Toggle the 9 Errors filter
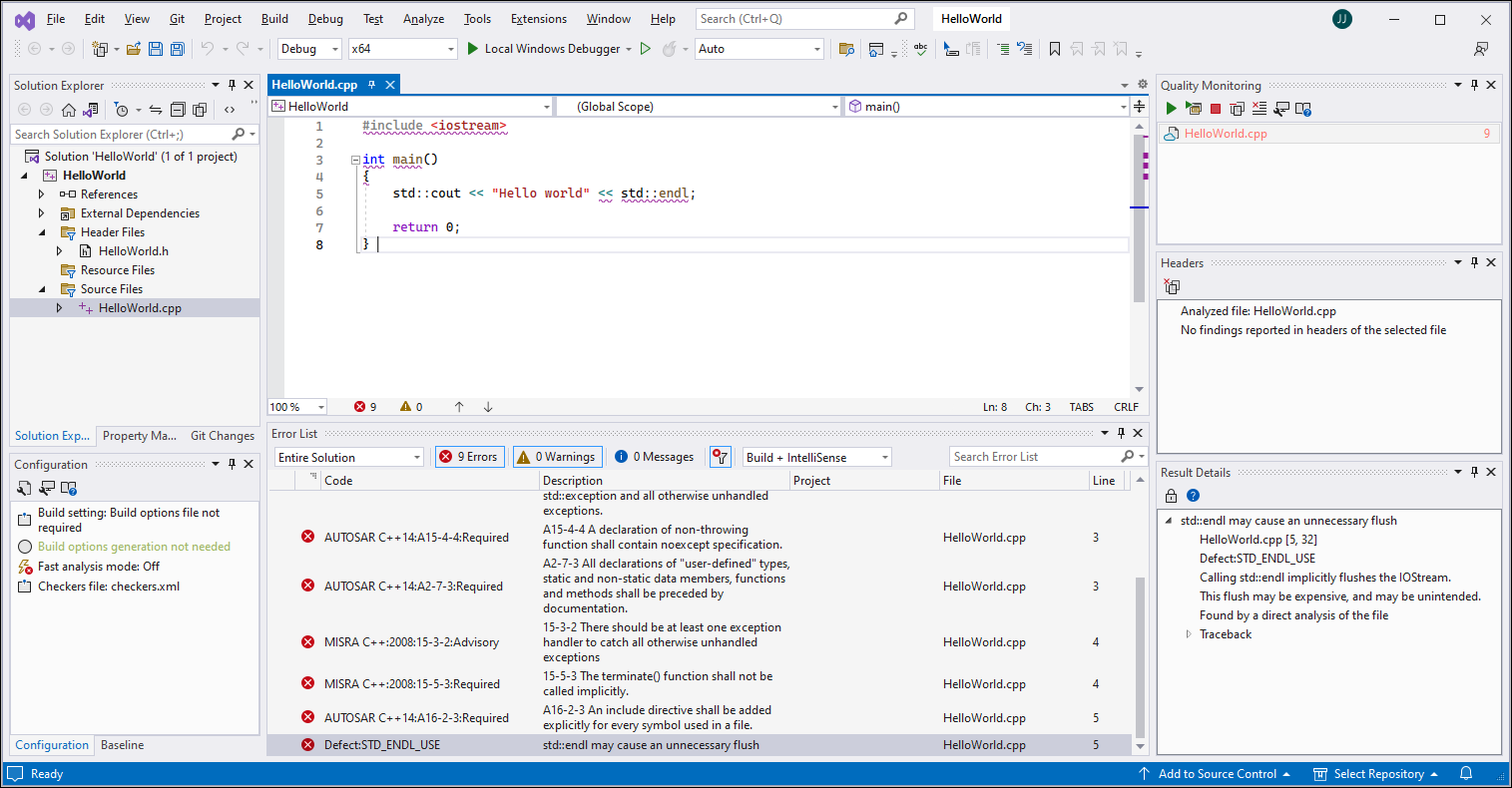This screenshot has height=788, width=1512. click(469, 456)
